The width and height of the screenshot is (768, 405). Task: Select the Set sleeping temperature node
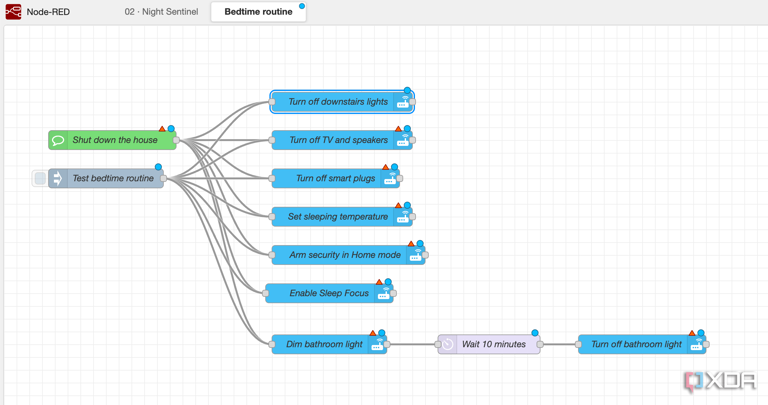(x=342, y=216)
